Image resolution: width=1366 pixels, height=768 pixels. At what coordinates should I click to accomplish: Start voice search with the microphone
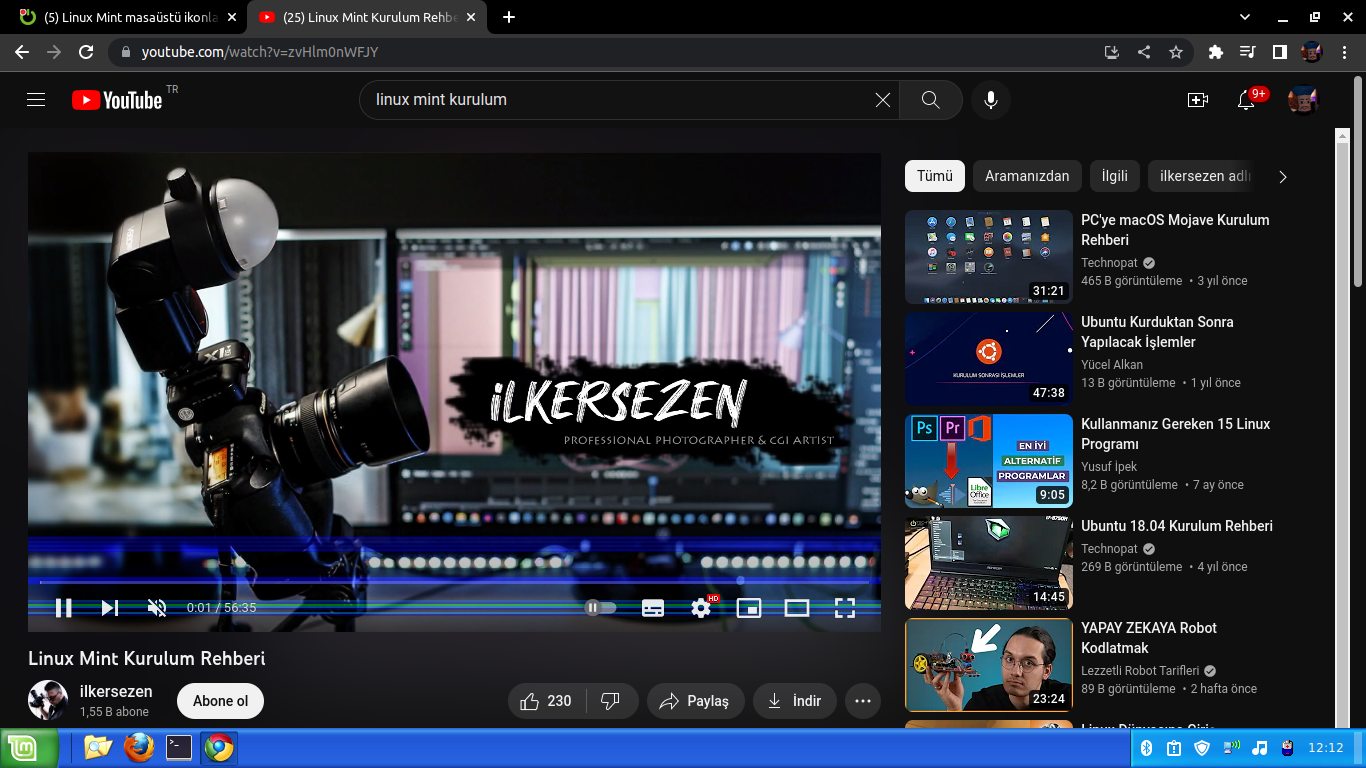(x=991, y=100)
